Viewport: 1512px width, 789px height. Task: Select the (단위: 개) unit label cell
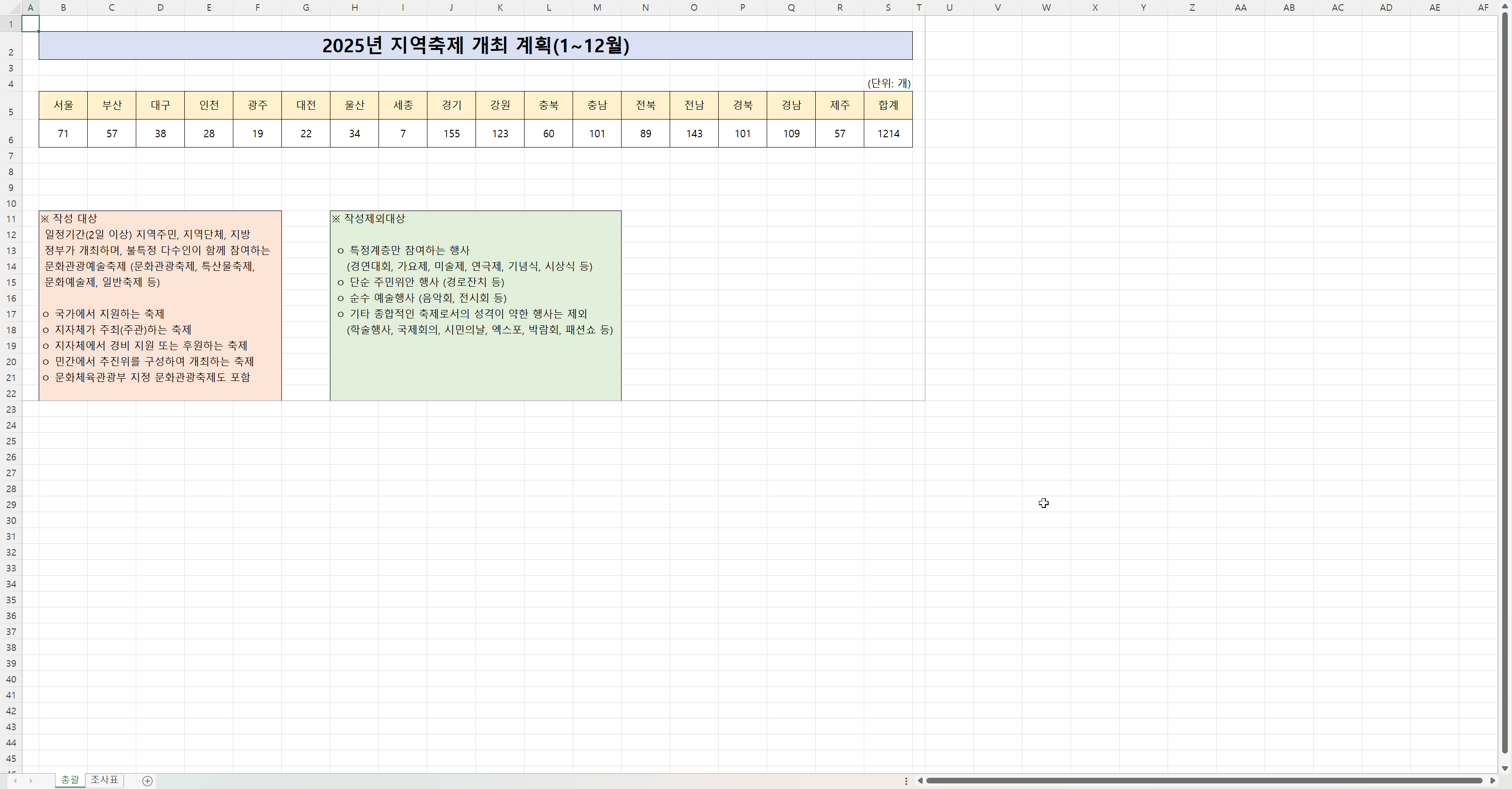(888, 84)
